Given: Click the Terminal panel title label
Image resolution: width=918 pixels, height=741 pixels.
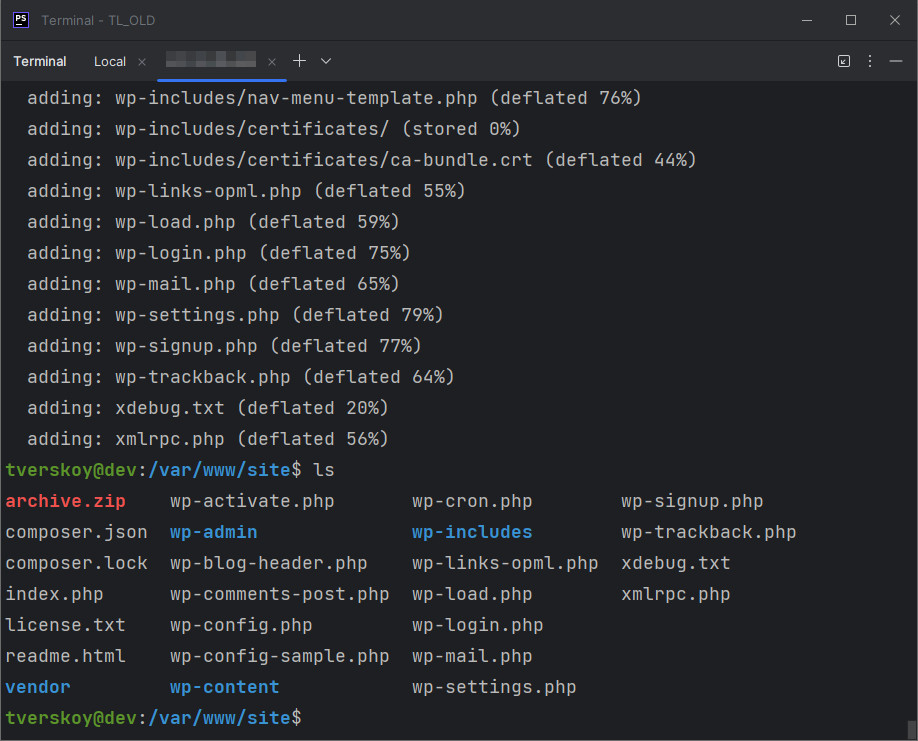Looking at the screenshot, I should click(x=40, y=61).
